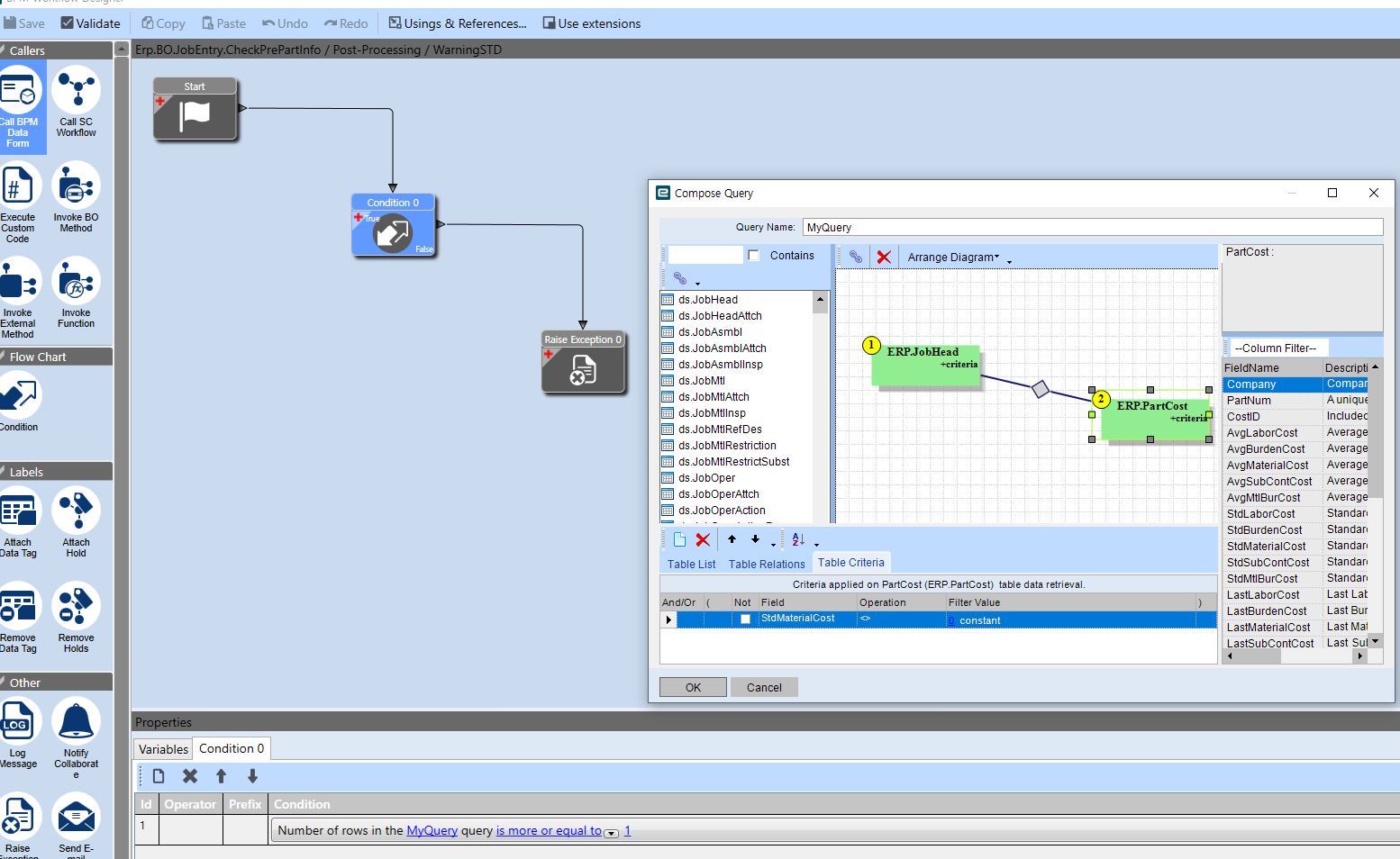Click the MyQuery link in condition
Screen dimensions: 1400x859
432,831
